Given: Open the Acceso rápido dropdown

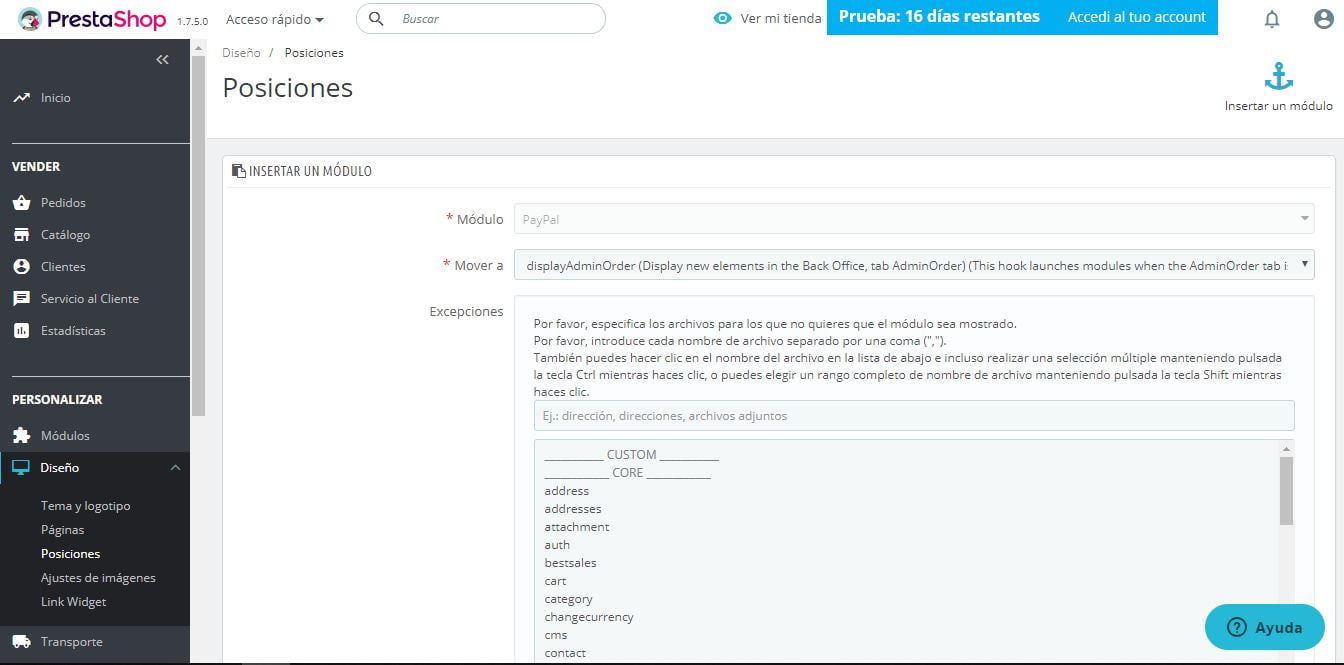Looking at the screenshot, I should (274, 19).
